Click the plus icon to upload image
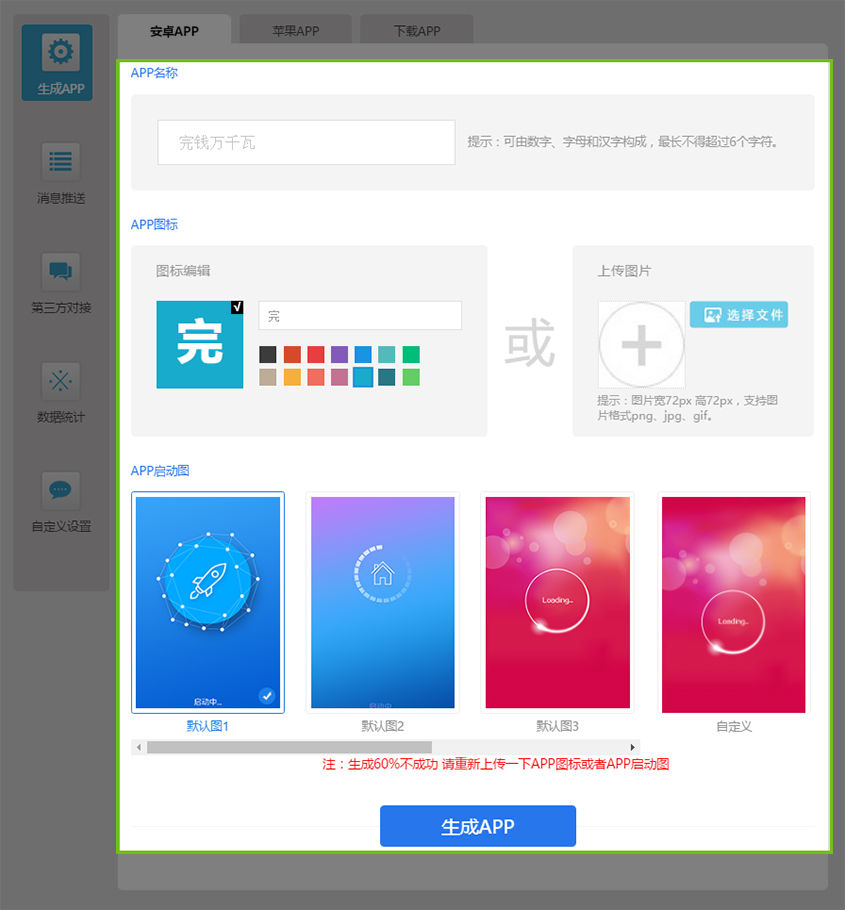The width and height of the screenshot is (845, 910). 641,345
